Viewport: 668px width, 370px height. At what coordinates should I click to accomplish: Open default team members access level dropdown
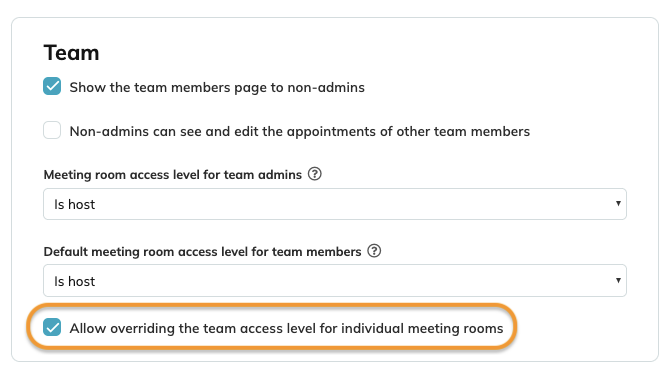coord(335,281)
